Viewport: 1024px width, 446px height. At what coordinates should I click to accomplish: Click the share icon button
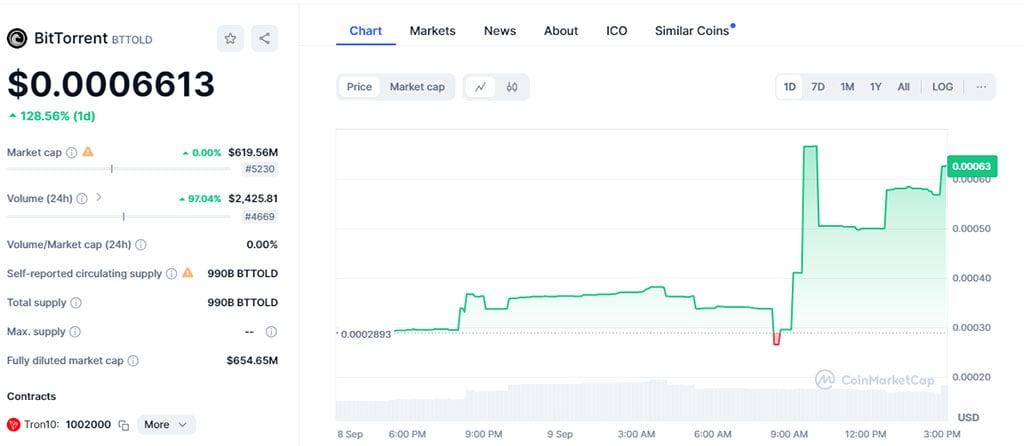264,39
